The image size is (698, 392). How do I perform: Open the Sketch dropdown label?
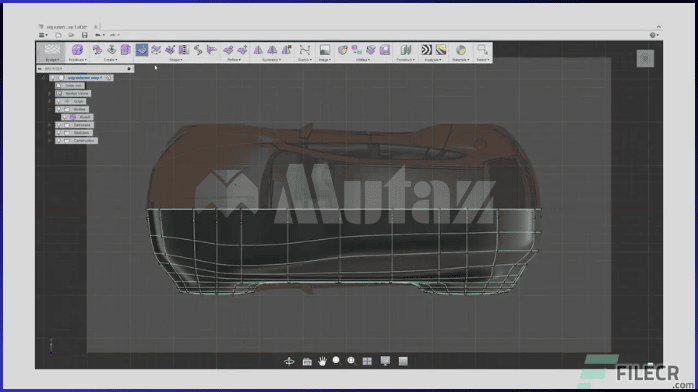click(x=304, y=60)
